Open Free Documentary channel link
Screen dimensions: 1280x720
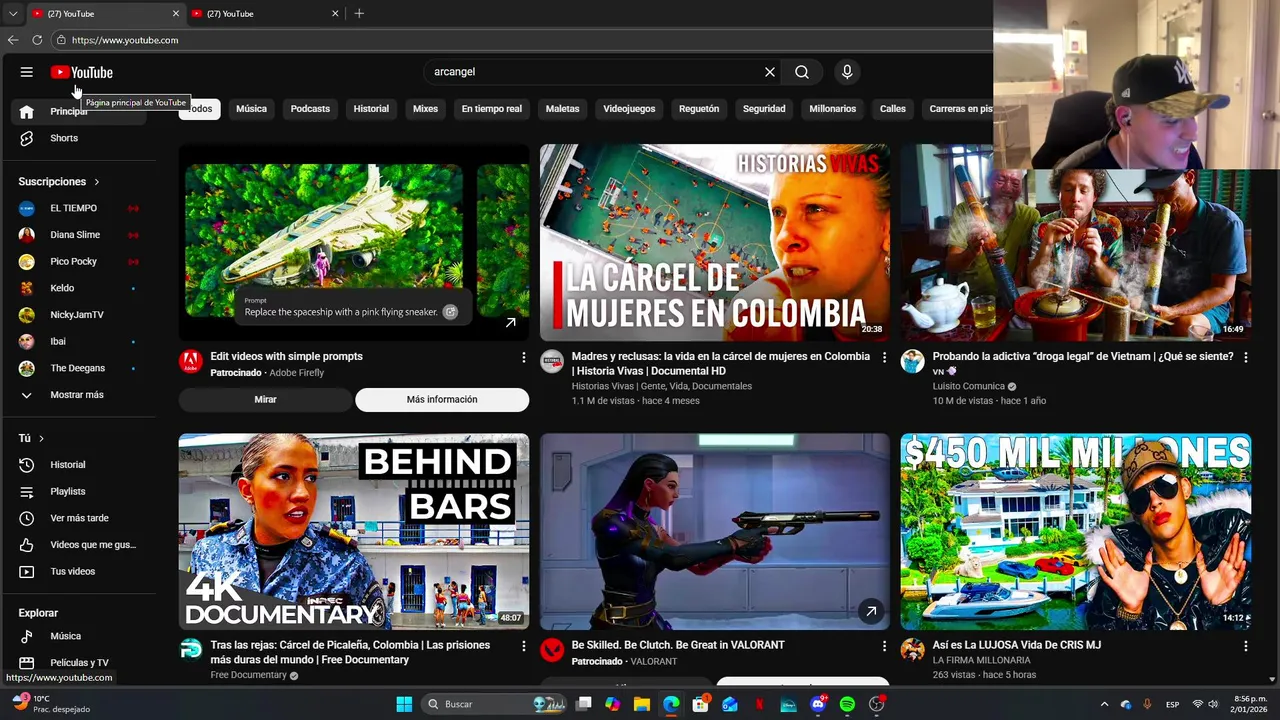pos(248,675)
